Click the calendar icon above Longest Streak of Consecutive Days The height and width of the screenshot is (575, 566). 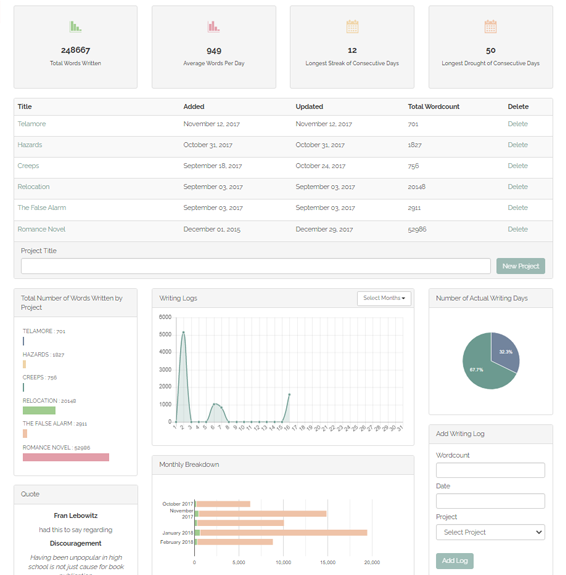pos(352,26)
